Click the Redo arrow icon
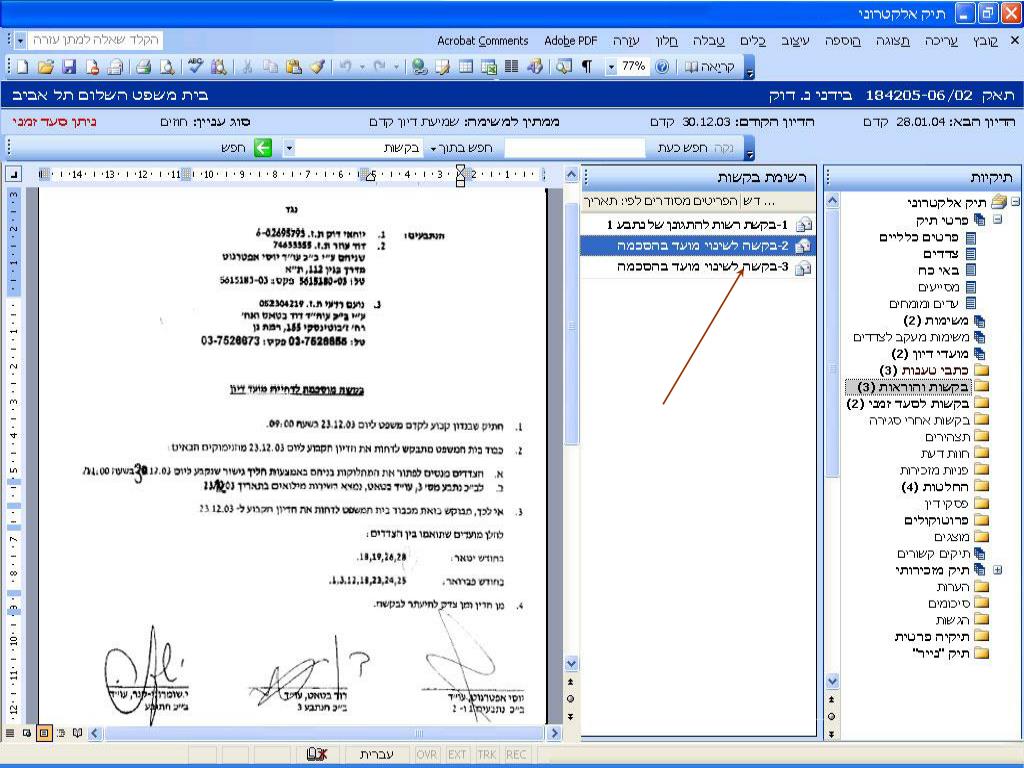The image size is (1024, 768). [379, 67]
